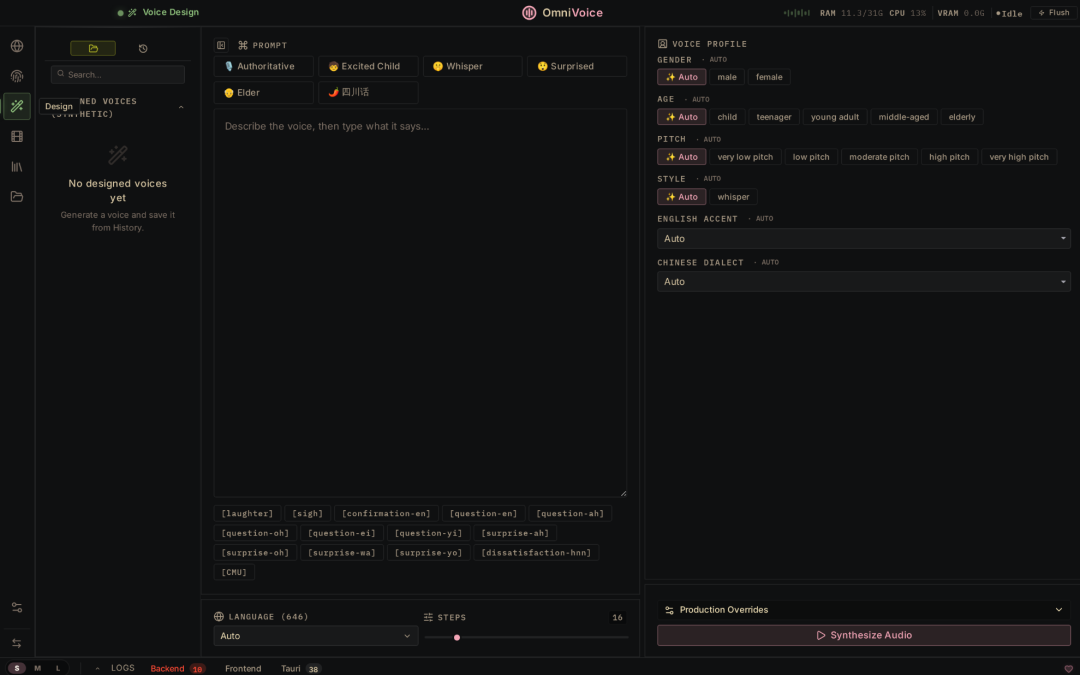The height and width of the screenshot is (675, 1080).
Task: Set Age to young adult
Action: pos(835,117)
